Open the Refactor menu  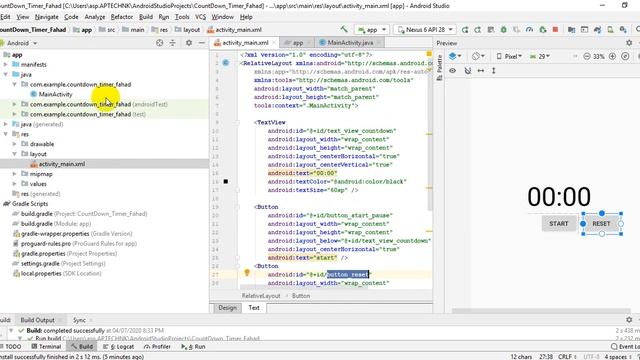(122, 17)
